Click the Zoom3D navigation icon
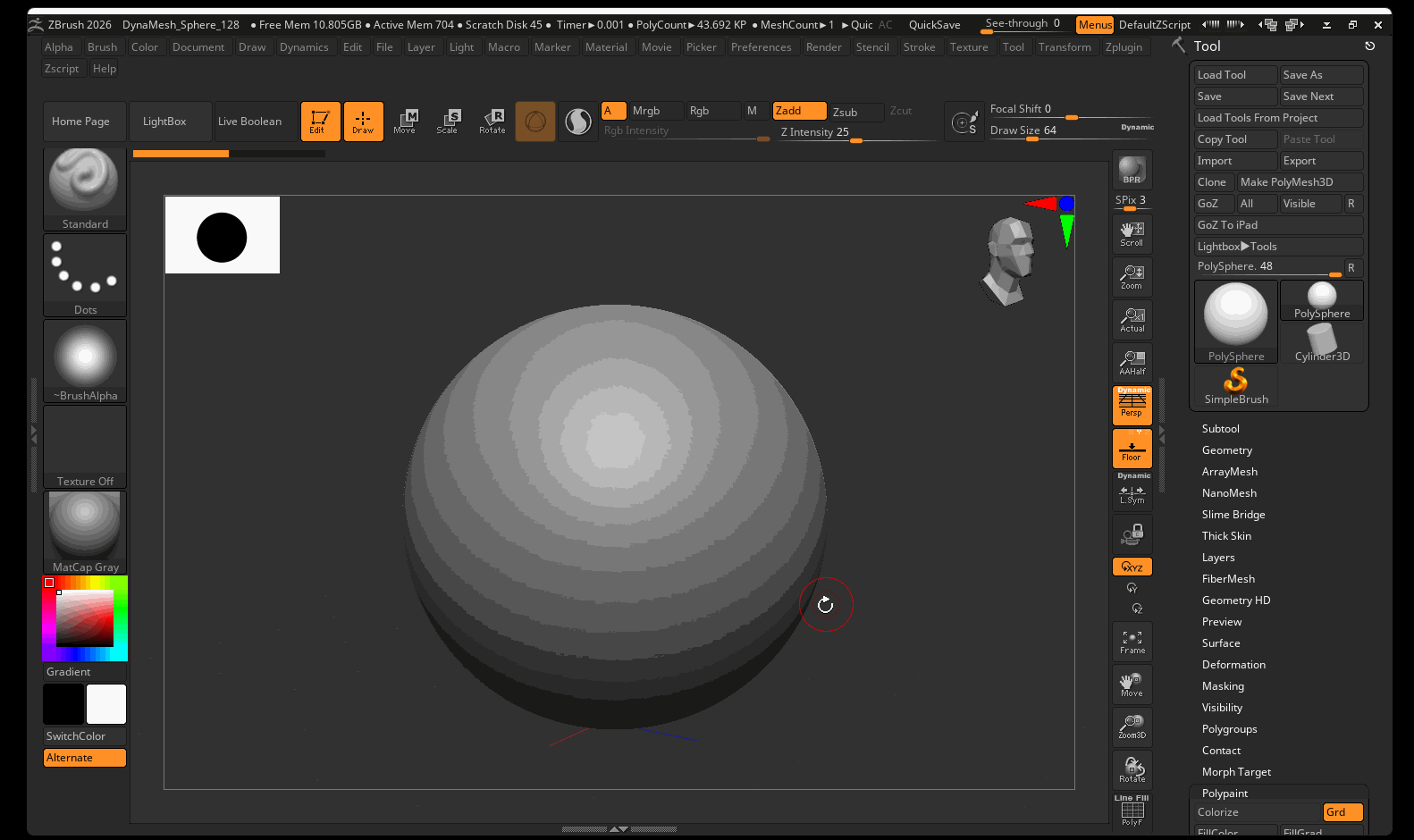This screenshot has width=1414, height=840. tap(1132, 727)
